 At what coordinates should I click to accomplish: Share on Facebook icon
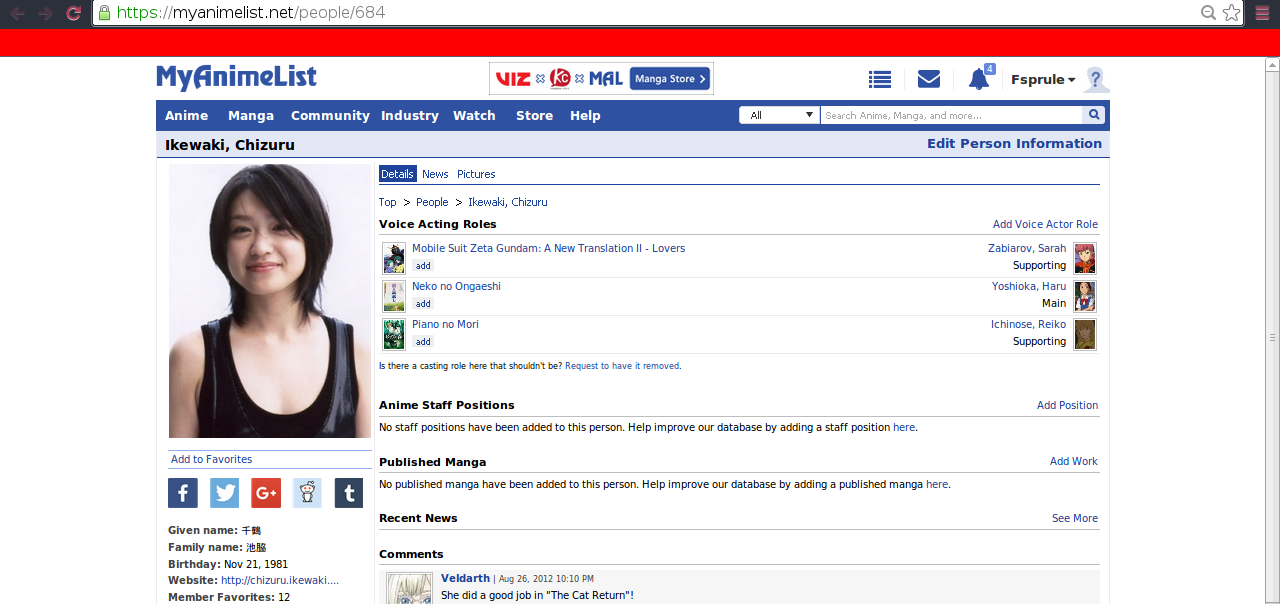pyautogui.click(x=183, y=493)
